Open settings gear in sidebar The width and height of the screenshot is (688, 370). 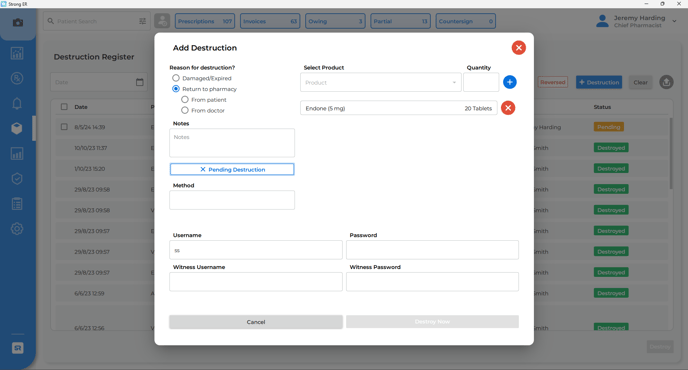coord(17,229)
